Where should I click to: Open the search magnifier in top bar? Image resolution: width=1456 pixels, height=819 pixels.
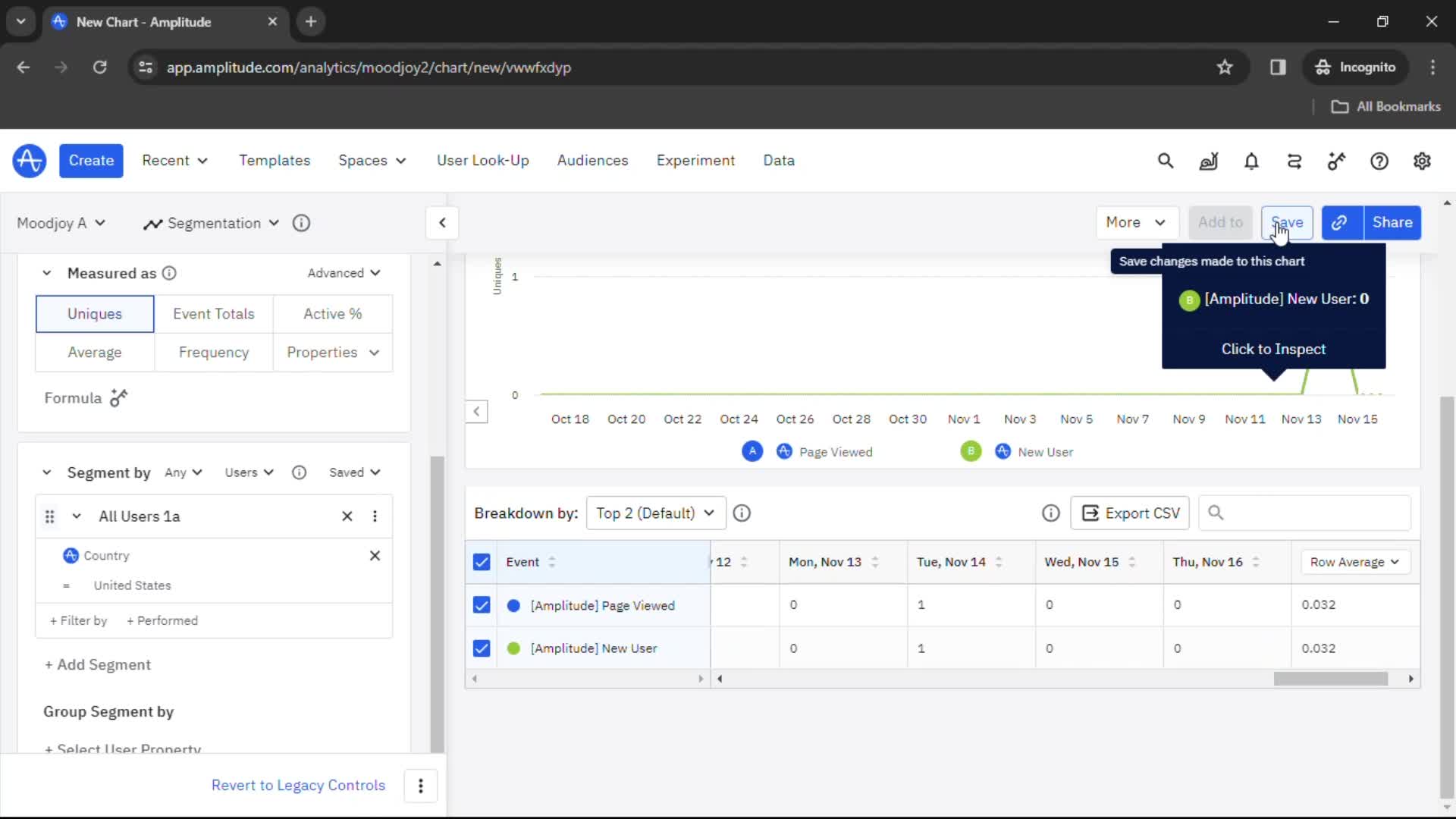1166,161
